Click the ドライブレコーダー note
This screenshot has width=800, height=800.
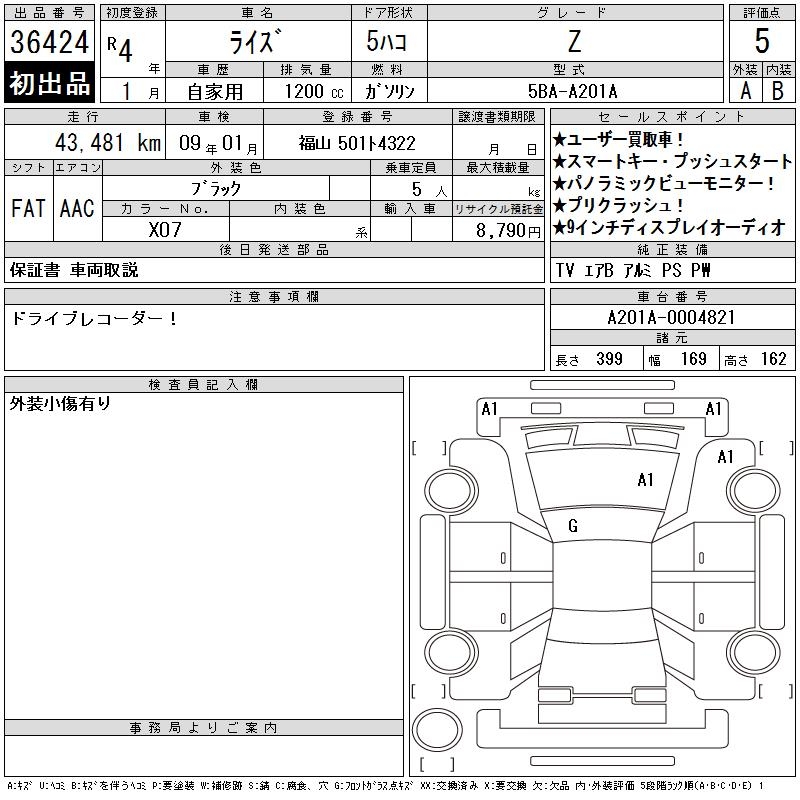click(94, 319)
